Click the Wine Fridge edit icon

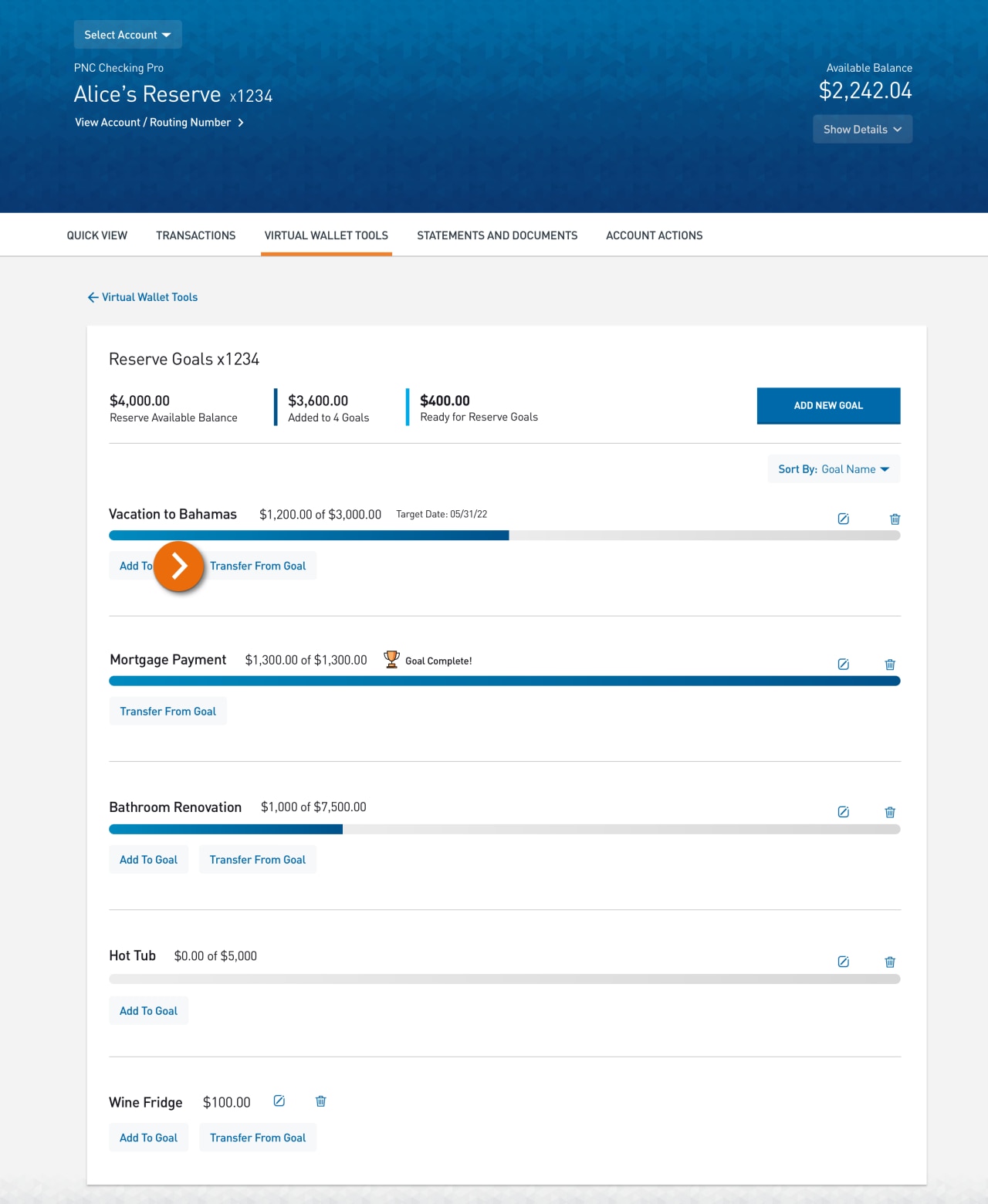[x=279, y=1101]
